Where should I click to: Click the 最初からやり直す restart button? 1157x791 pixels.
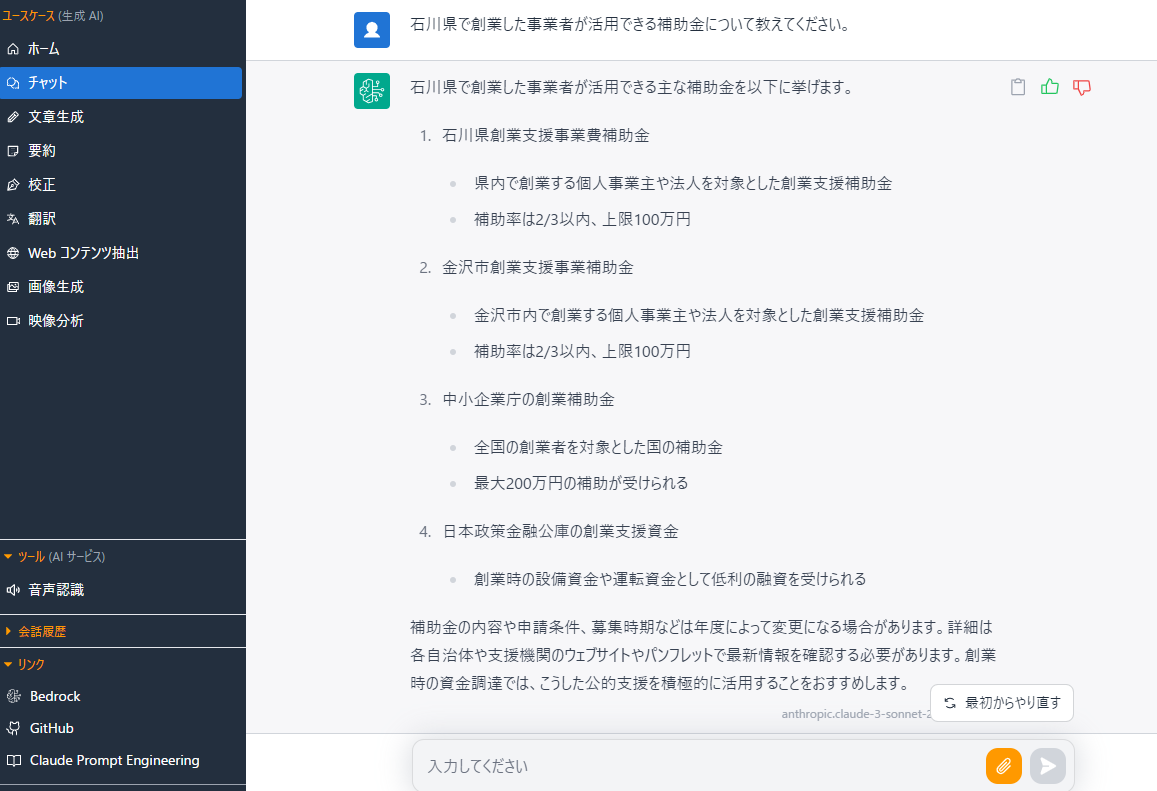pyautogui.click(x=1002, y=703)
